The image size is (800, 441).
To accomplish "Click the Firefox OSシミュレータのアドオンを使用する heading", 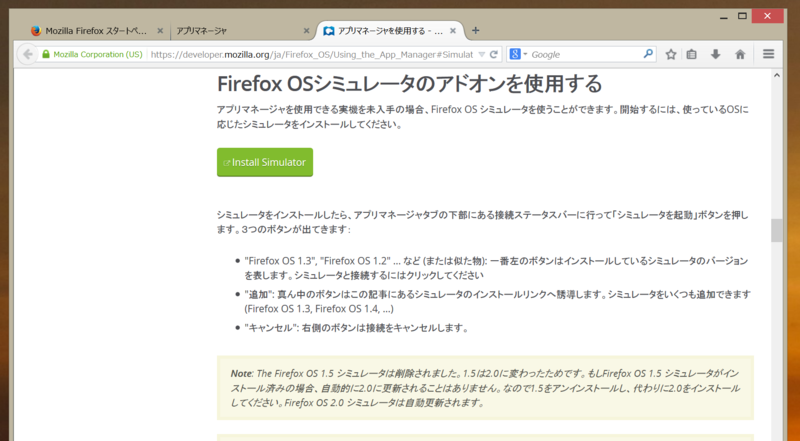I will tap(410, 84).
